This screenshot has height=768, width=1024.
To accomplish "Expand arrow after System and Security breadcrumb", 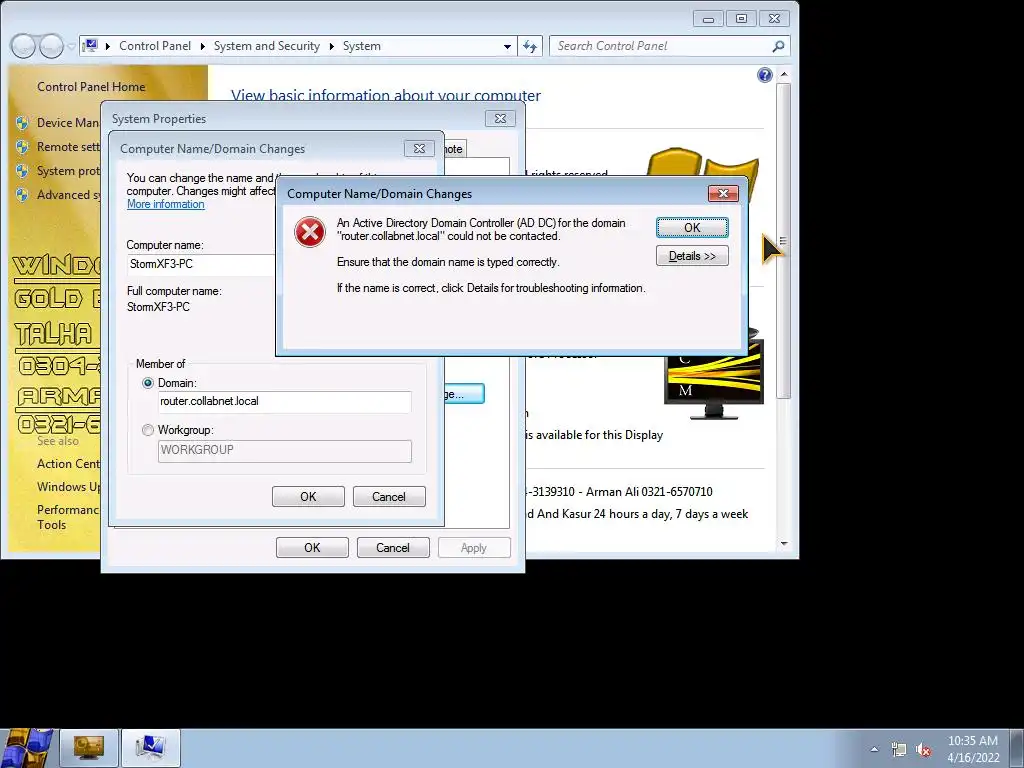I will click(332, 46).
